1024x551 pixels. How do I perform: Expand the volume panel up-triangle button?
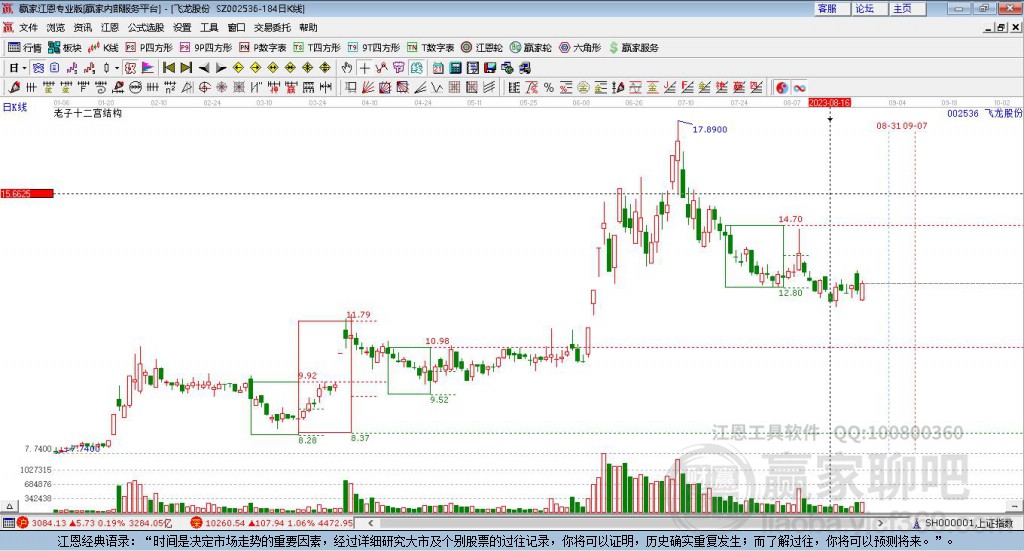click(x=9, y=506)
